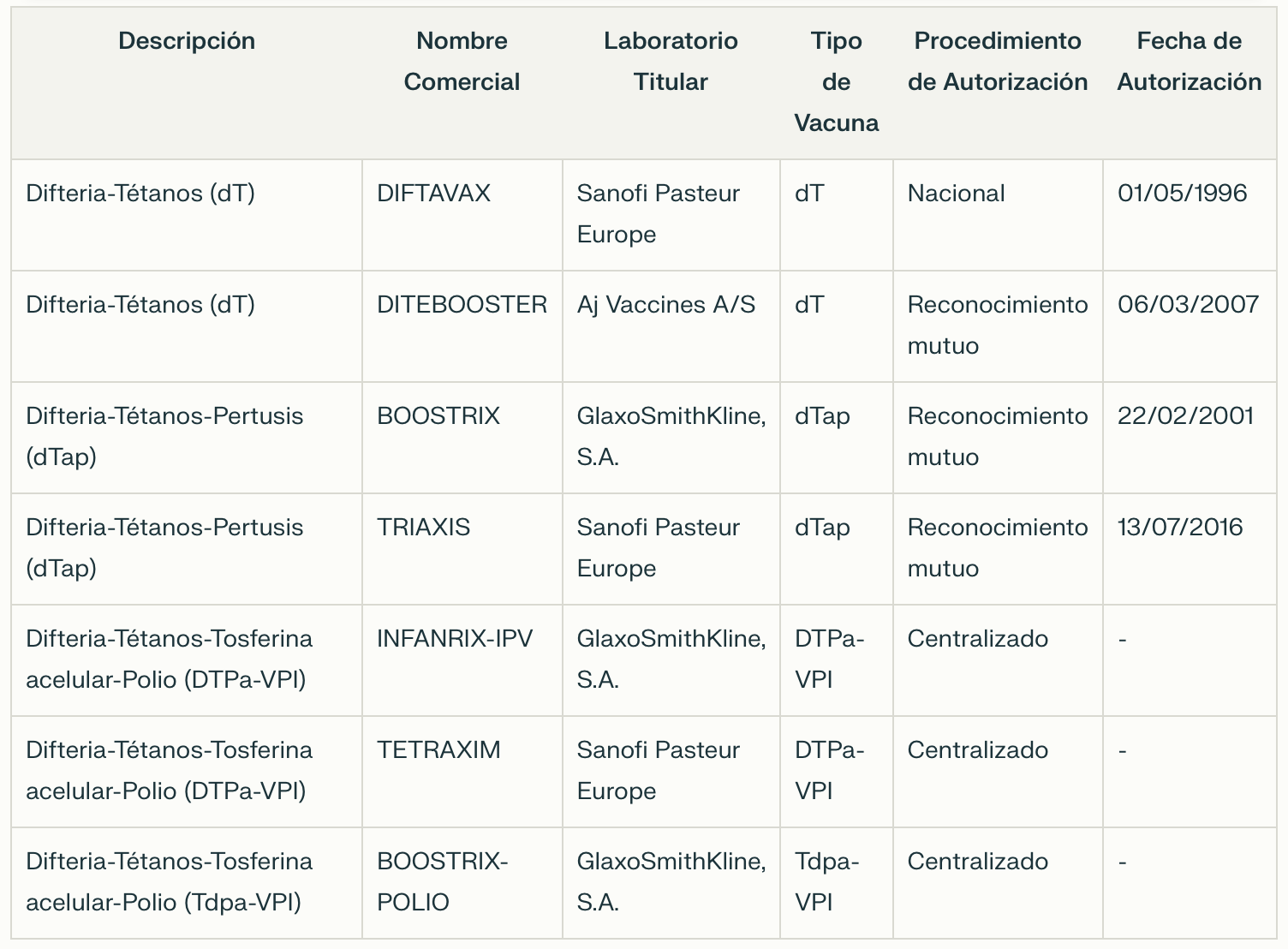1288x949 pixels.
Task: Click the TRIAXIS vaccine name
Action: tap(423, 528)
